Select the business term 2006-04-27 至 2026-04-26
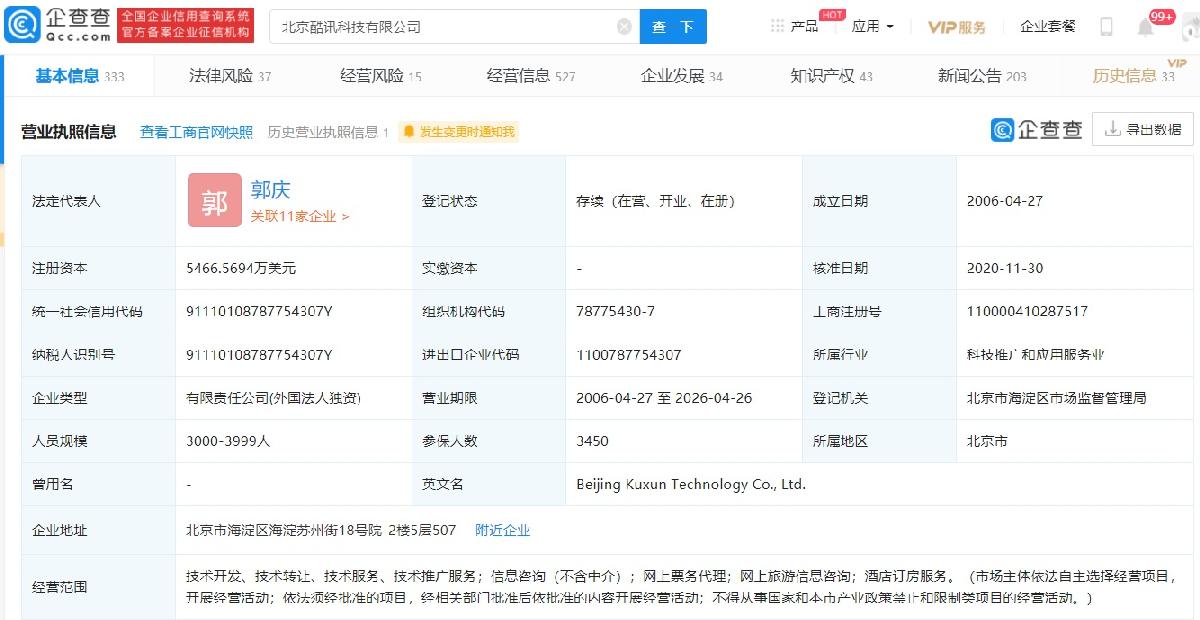1200x620 pixels. 664,398
